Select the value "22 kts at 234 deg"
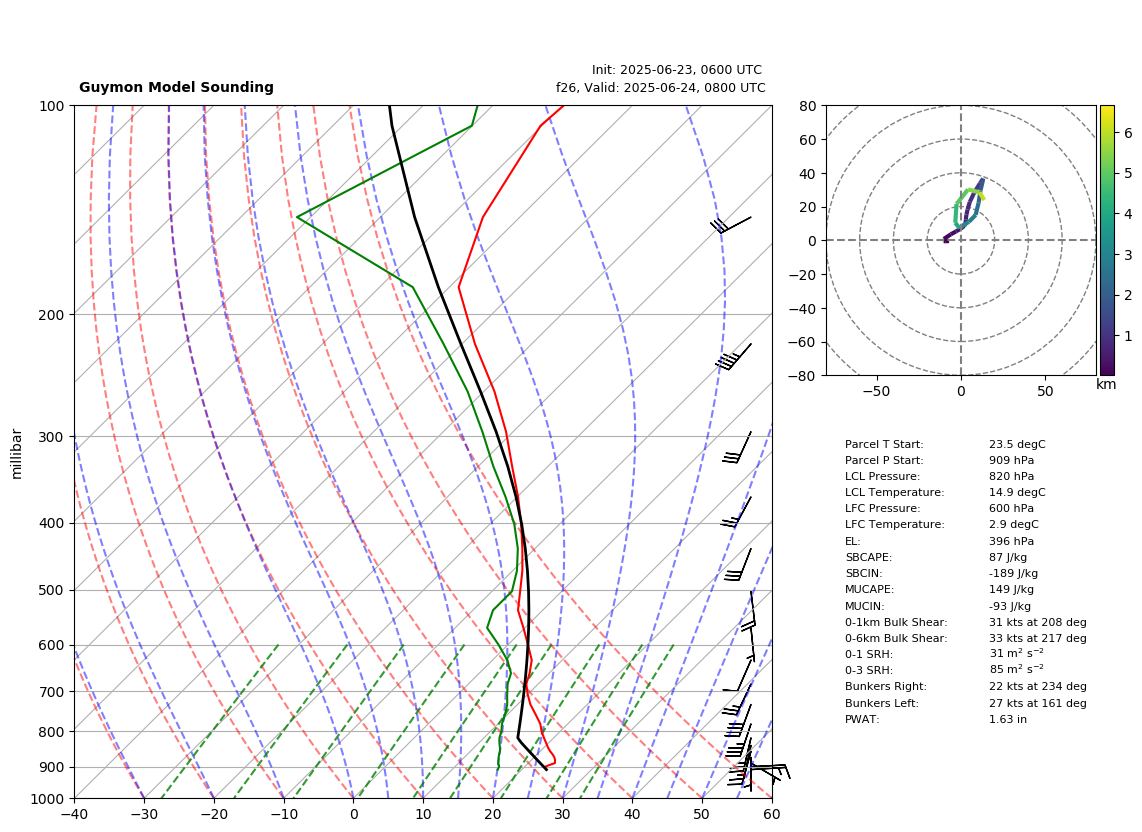1142x832 pixels. pos(1038,686)
